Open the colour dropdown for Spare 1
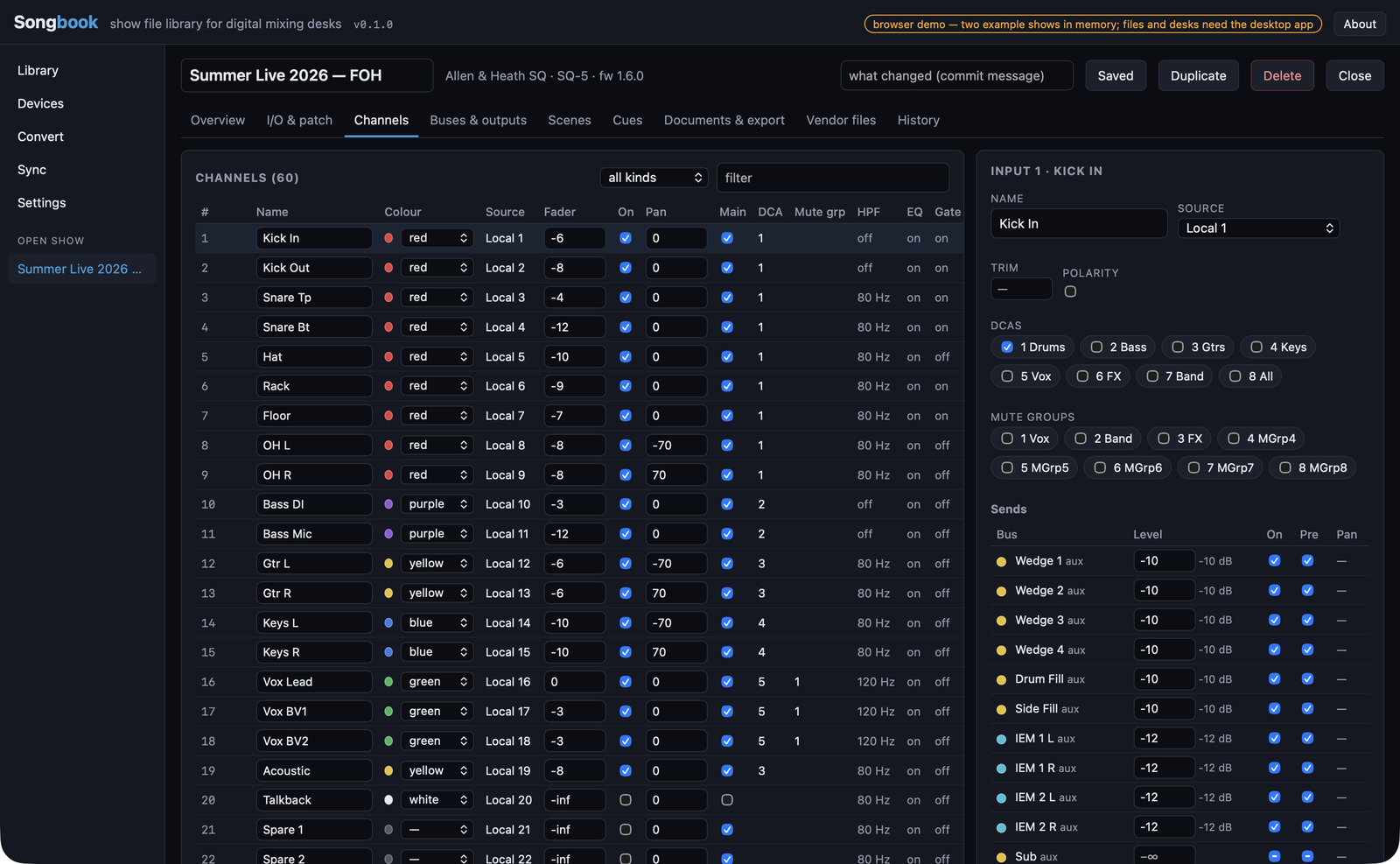 tap(437, 830)
